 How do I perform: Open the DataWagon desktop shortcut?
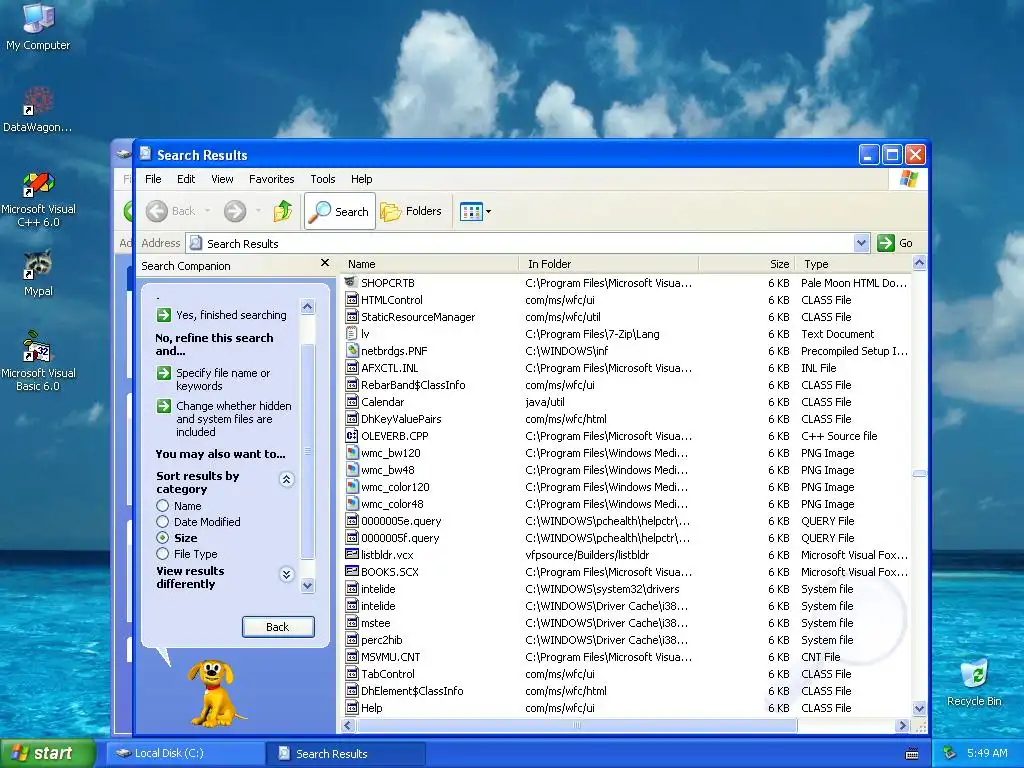(38, 108)
